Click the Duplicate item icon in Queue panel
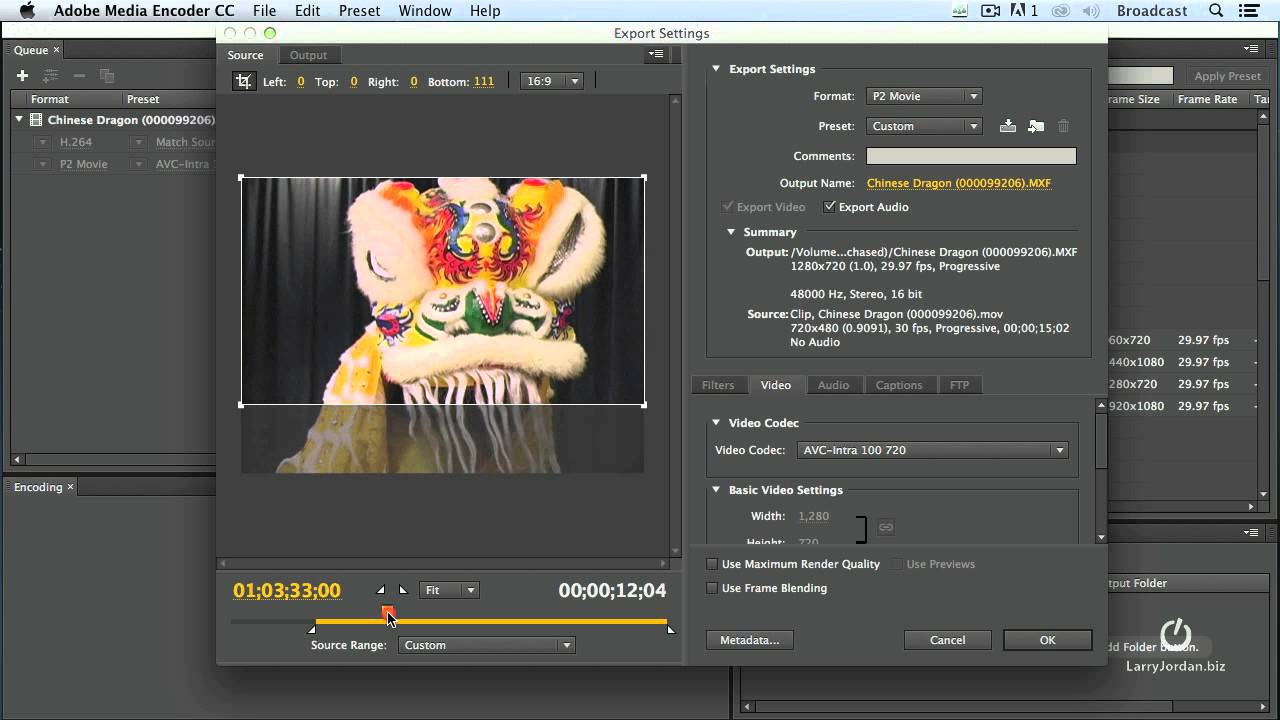1280x720 pixels. pyautogui.click(x=106, y=75)
